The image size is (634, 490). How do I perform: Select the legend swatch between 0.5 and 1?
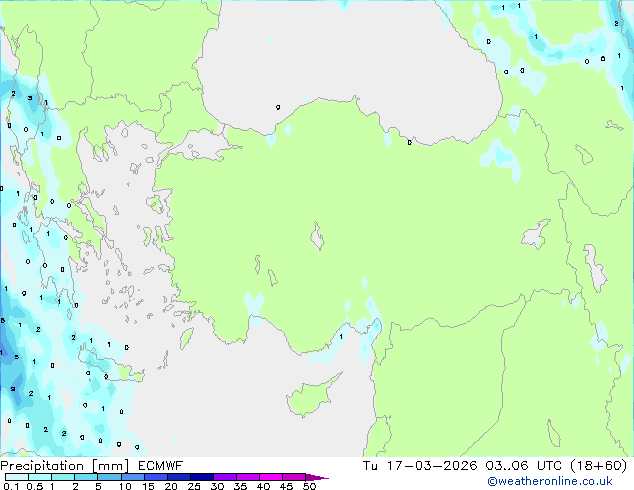40,477
